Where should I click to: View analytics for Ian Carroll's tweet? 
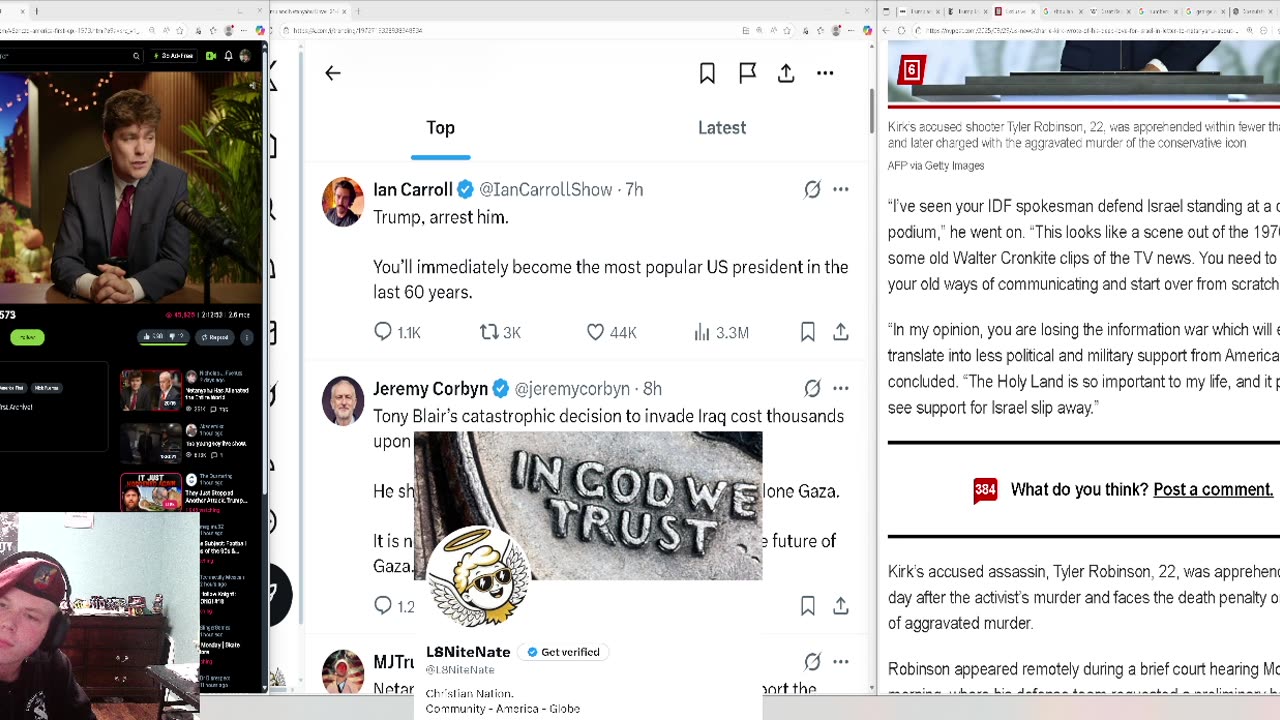click(702, 332)
